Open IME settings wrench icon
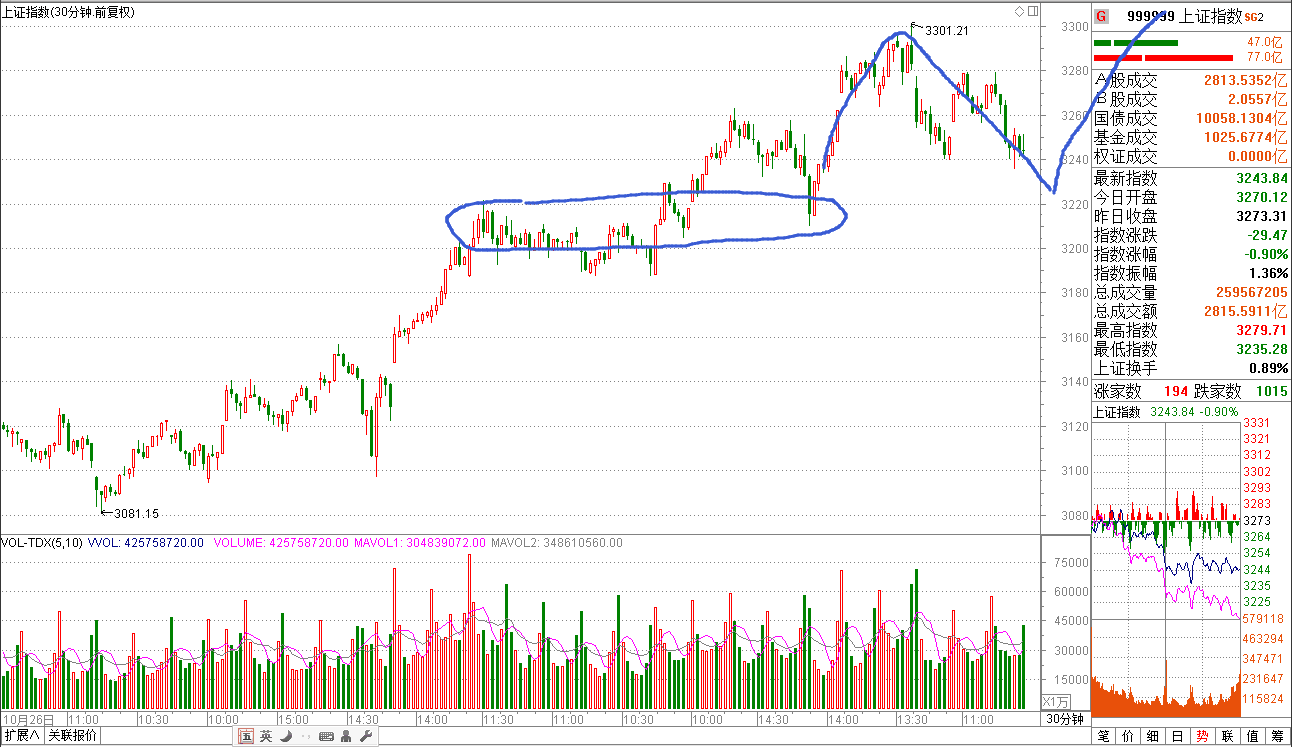 365,737
